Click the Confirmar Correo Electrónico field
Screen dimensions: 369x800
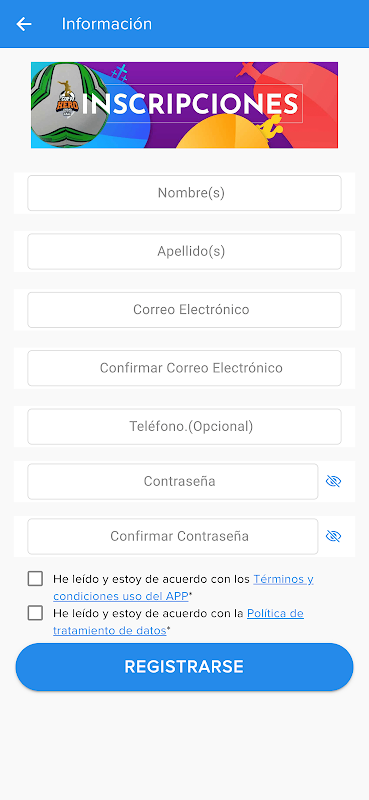[184, 368]
